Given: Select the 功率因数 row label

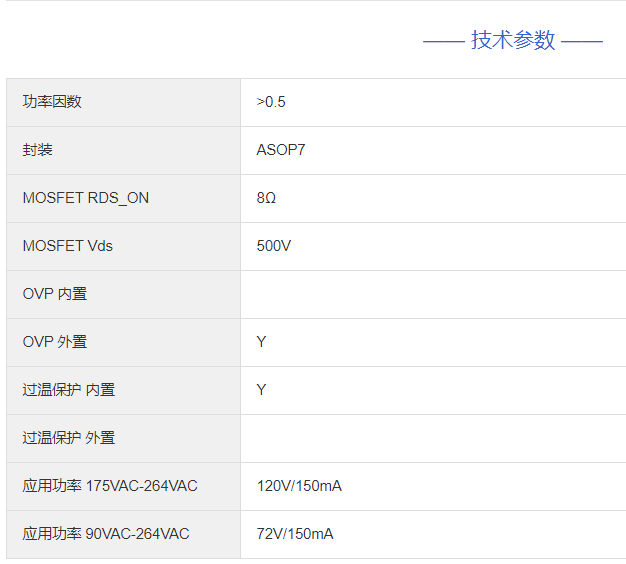Looking at the screenshot, I should [x=52, y=102].
